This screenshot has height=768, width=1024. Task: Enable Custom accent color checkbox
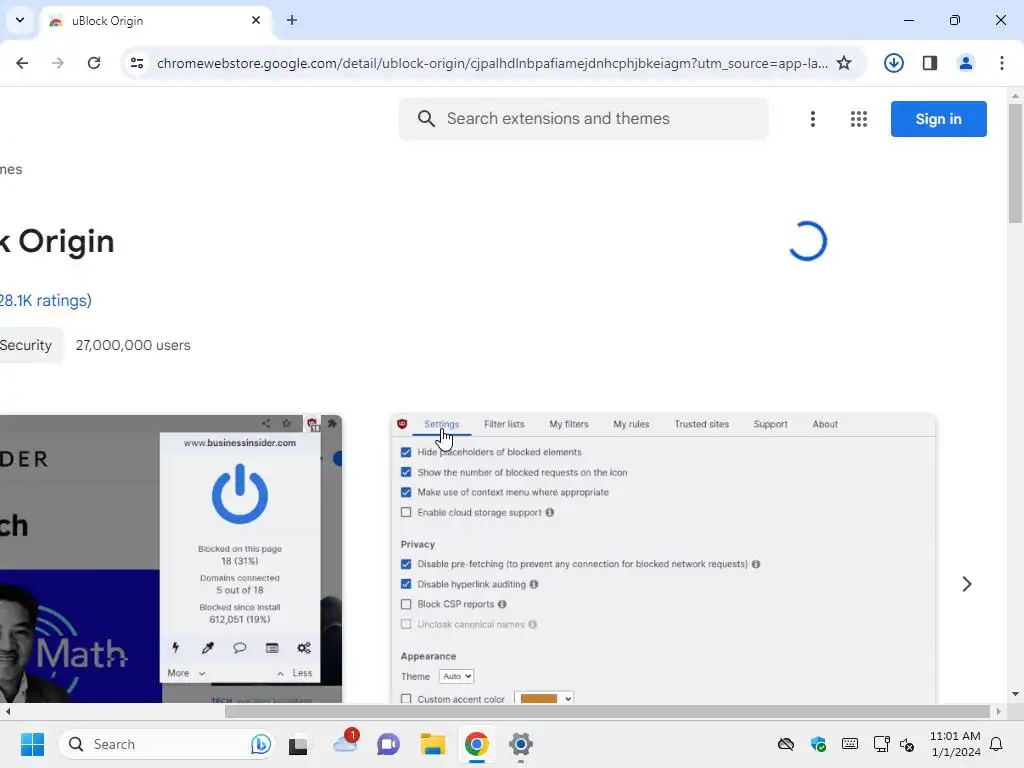(406, 699)
